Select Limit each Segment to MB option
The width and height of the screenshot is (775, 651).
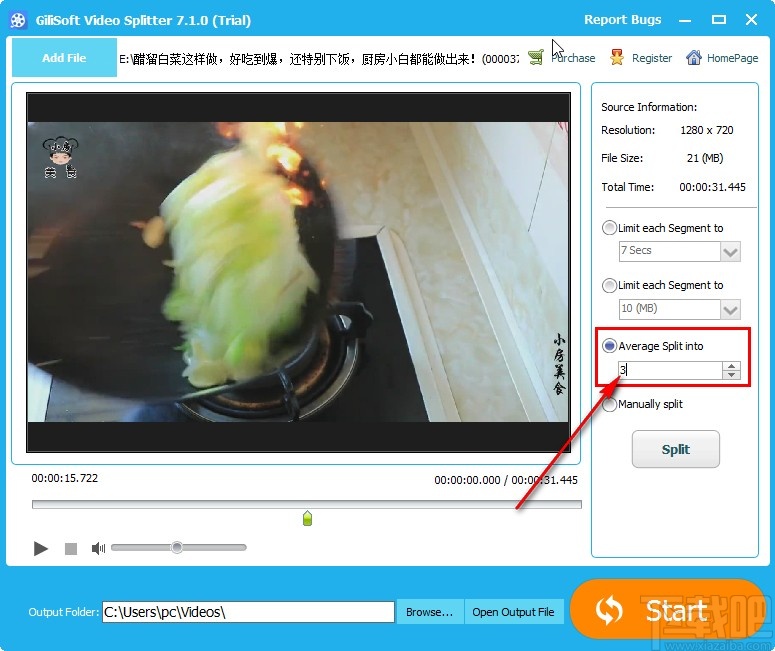pos(609,285)
